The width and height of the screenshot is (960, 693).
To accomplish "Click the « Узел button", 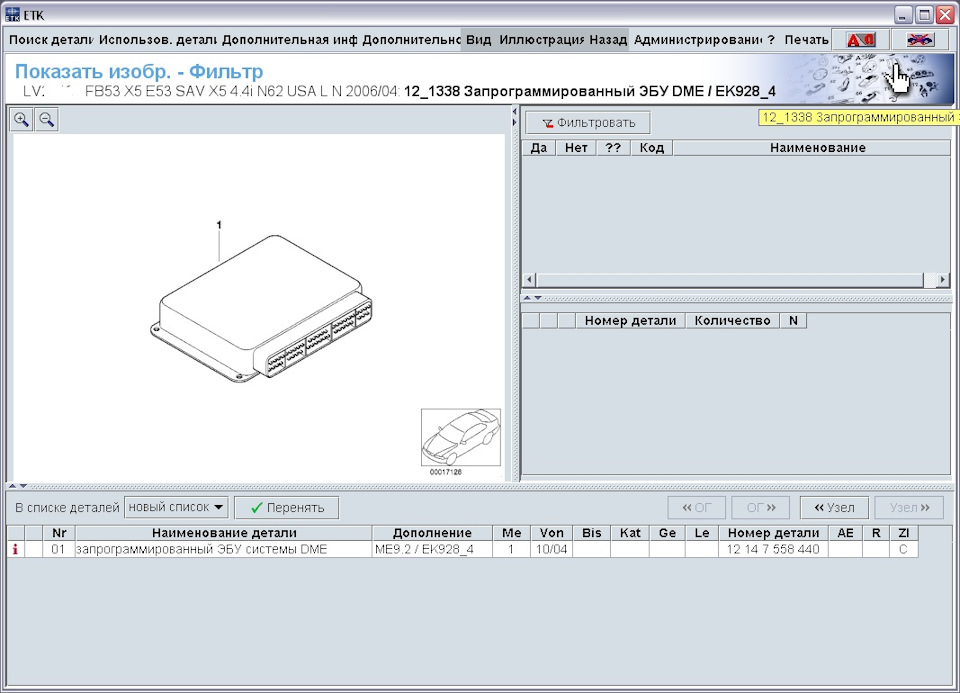I will tap(834, 508).
